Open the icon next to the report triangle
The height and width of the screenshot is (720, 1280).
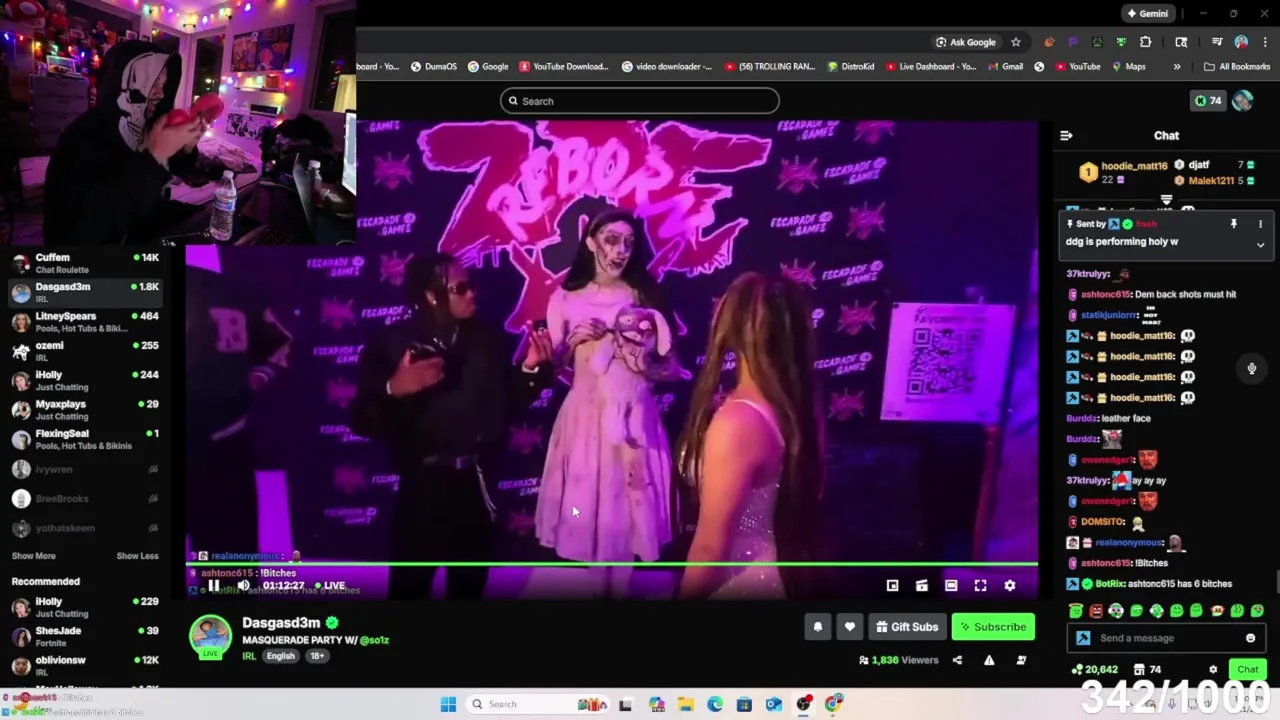[x=1021, y=660]
